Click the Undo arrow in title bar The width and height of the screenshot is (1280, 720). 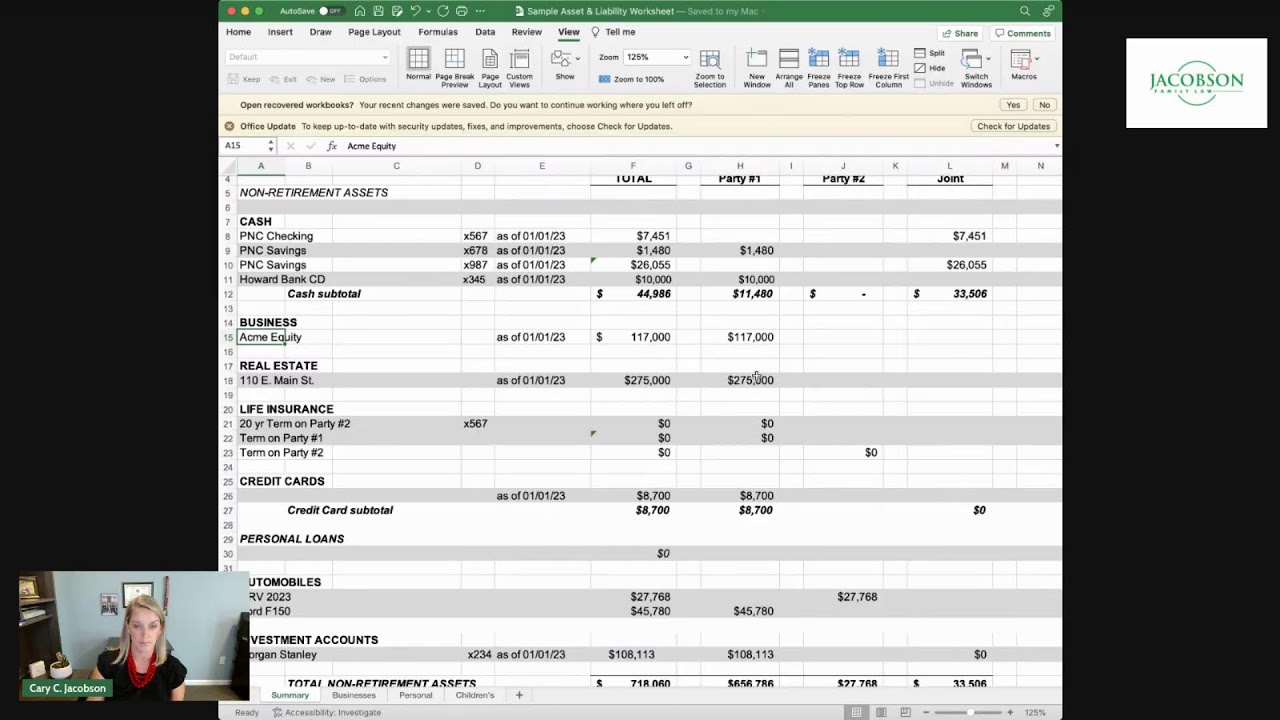coord(415,11)
